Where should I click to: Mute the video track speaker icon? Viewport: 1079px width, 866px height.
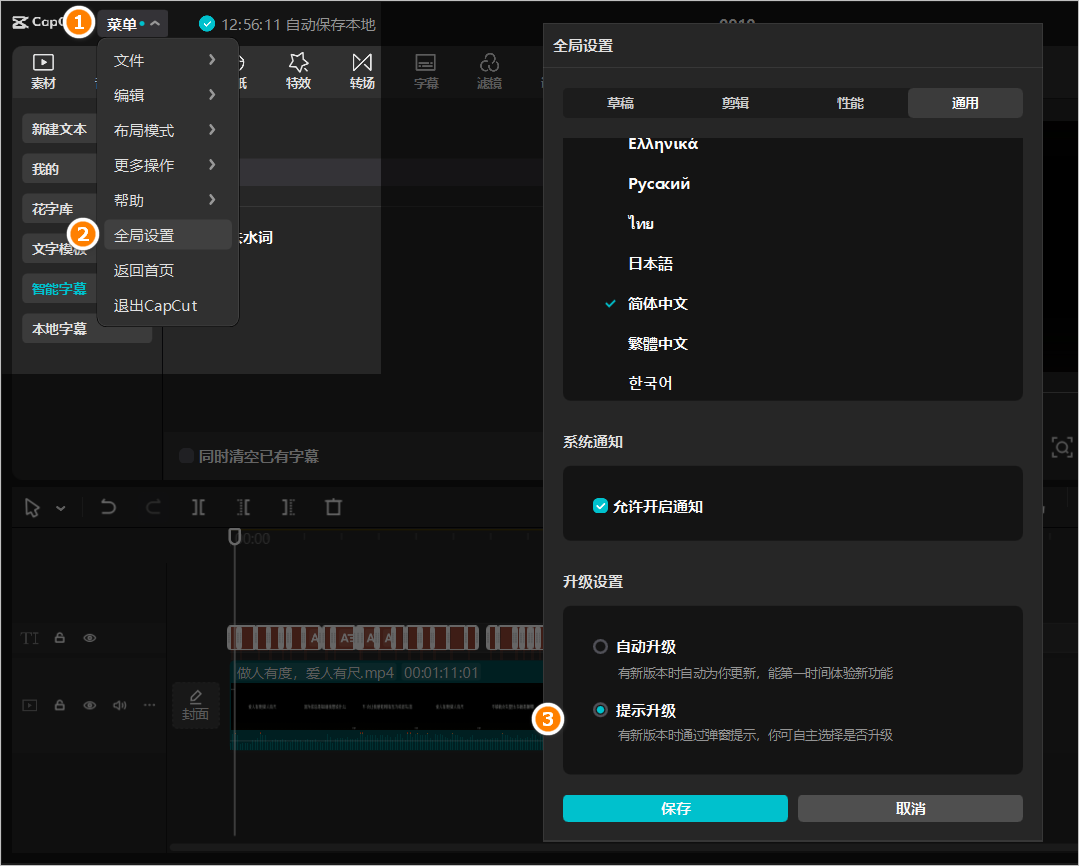(x=120, y=705)
